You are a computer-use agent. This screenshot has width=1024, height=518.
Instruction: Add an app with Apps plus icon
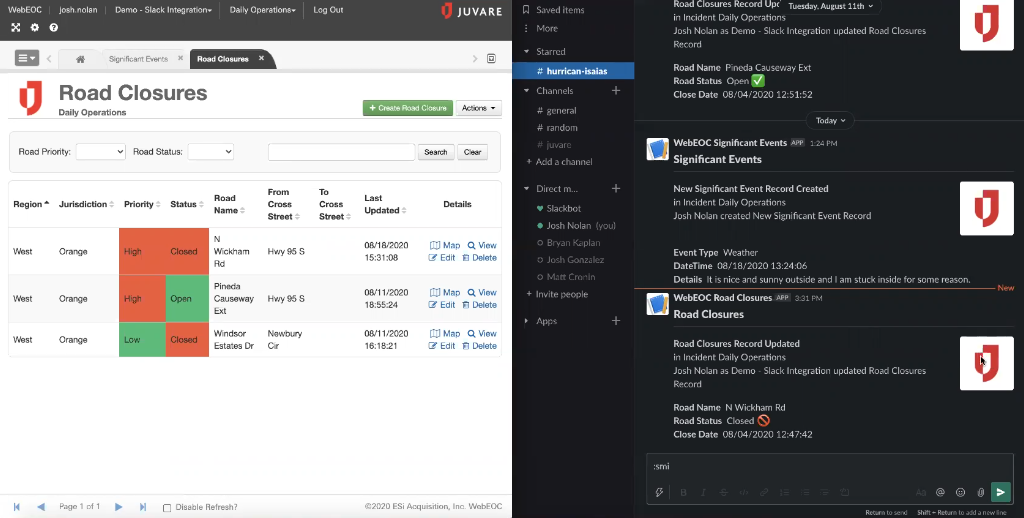coord(616,321)
